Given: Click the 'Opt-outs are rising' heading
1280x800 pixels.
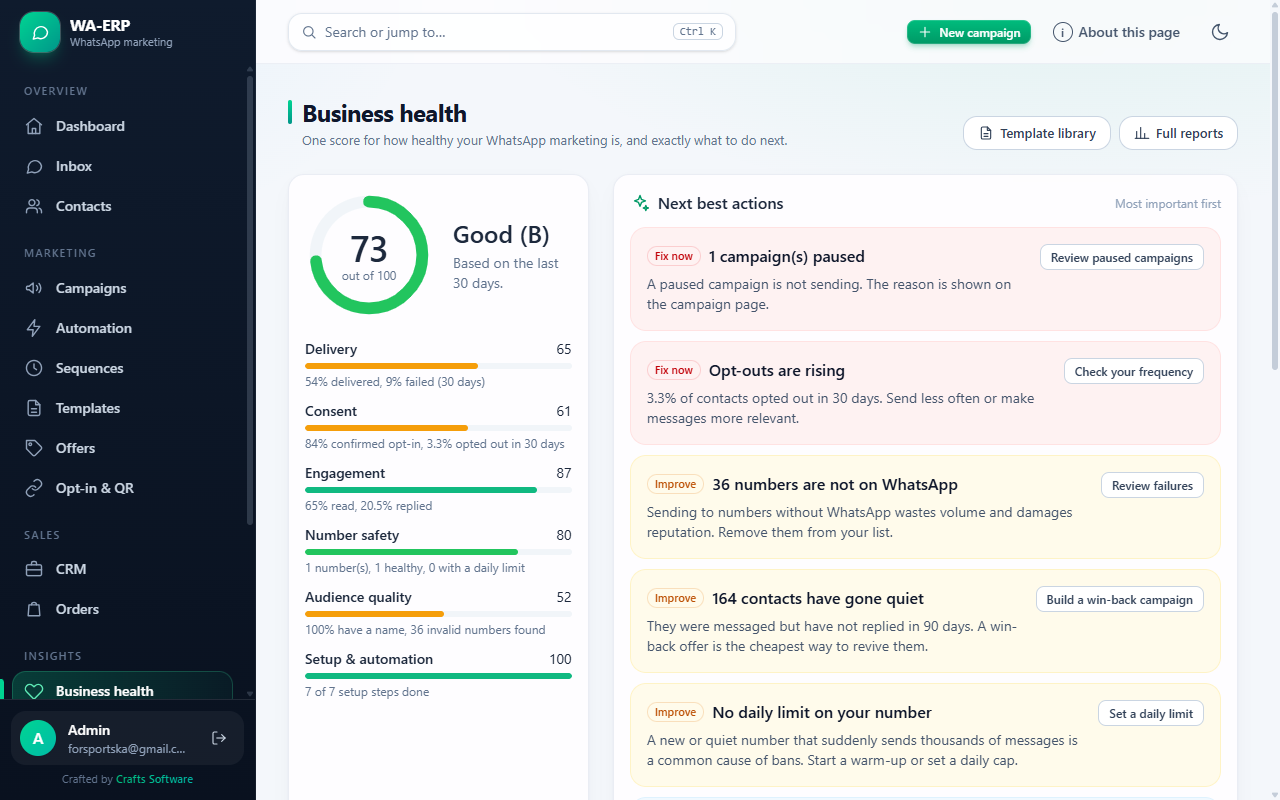Looking at the screenshot, I should coord(777,371).
